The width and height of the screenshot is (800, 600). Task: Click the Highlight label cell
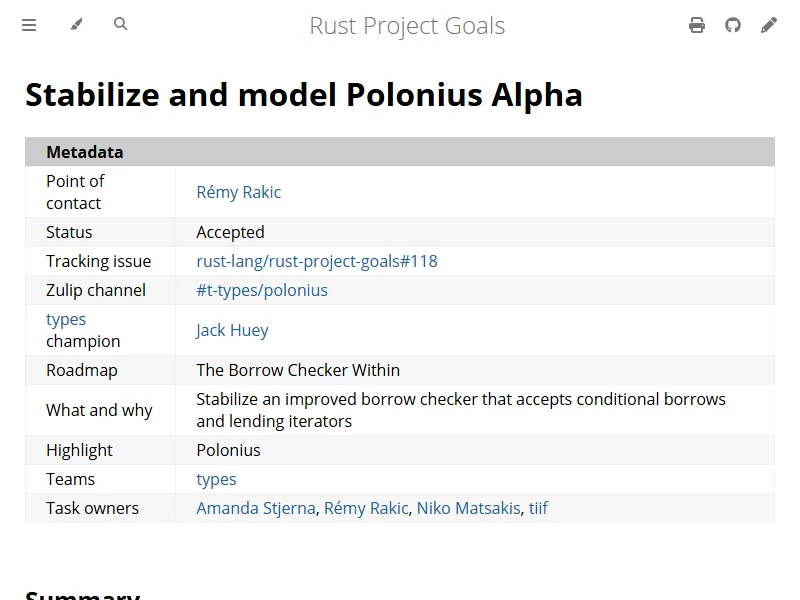101,451
